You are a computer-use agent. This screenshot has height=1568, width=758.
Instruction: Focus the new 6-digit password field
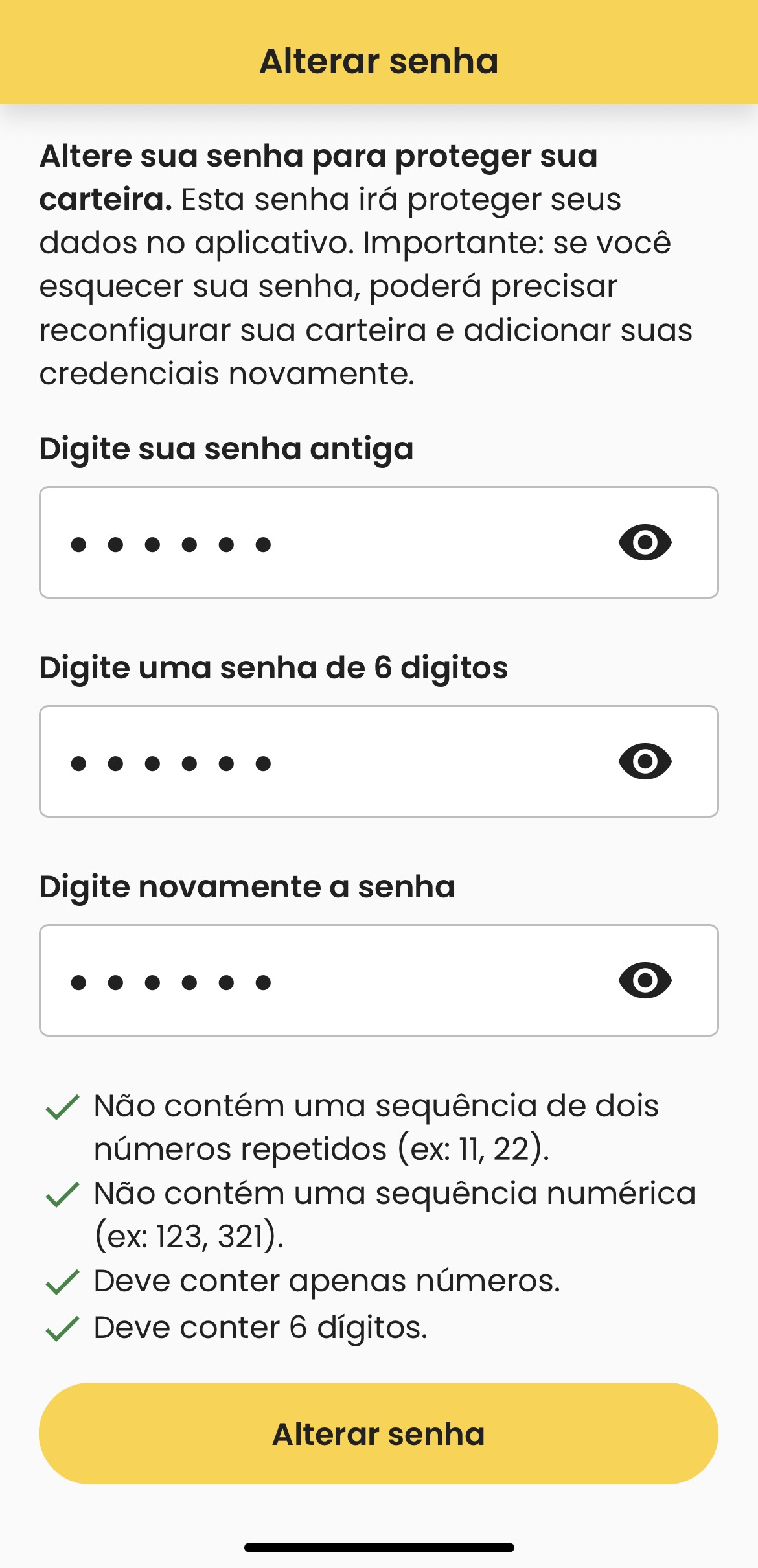(324, 761)
